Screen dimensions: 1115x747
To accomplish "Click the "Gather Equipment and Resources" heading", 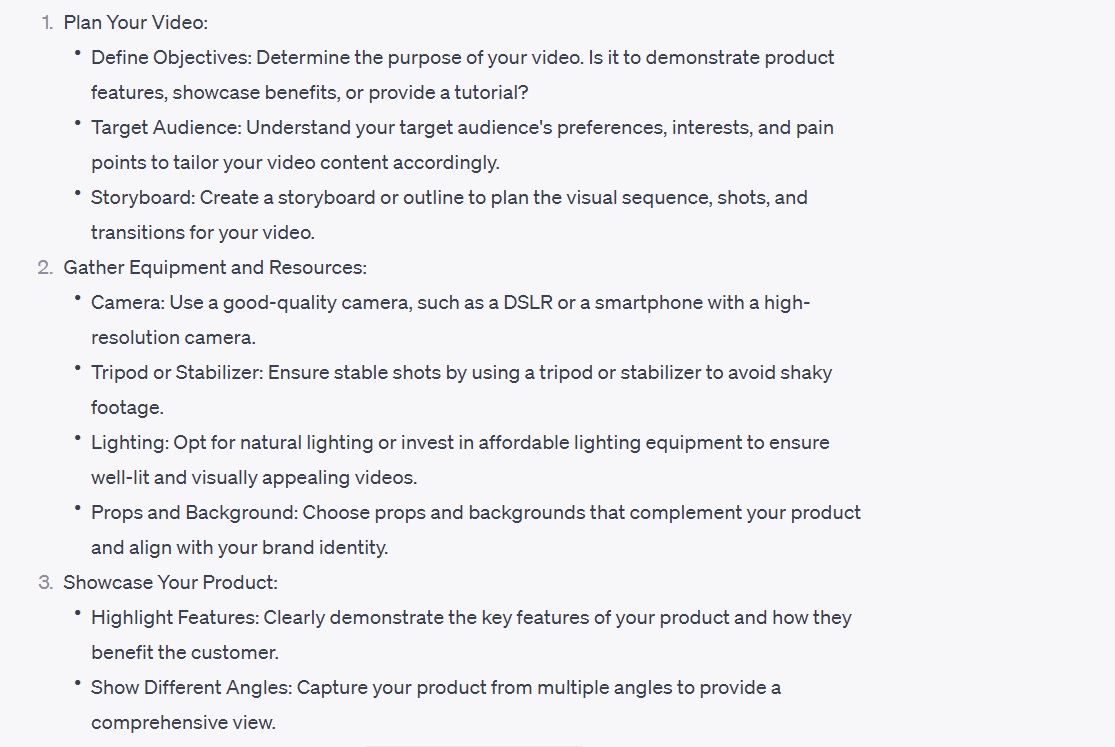I will [x=214, y=267].
